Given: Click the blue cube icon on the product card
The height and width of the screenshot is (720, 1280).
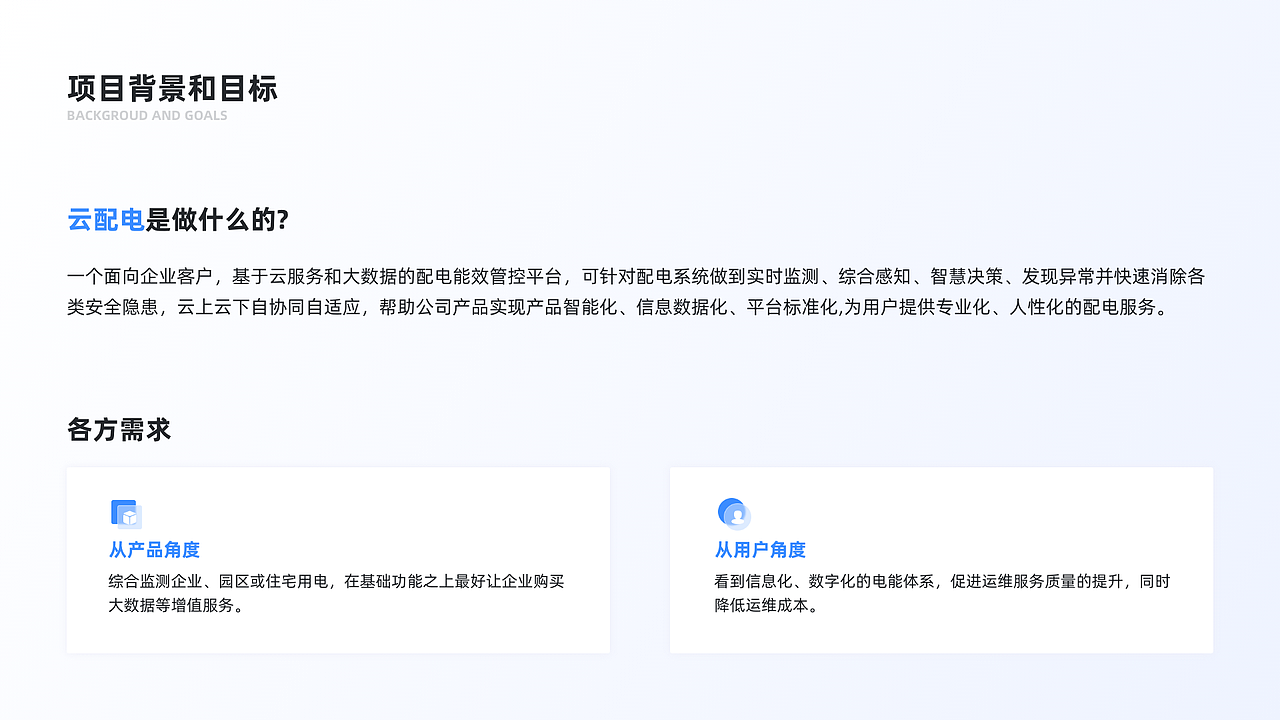Looking at the screenshot, I should click(126, 513).
